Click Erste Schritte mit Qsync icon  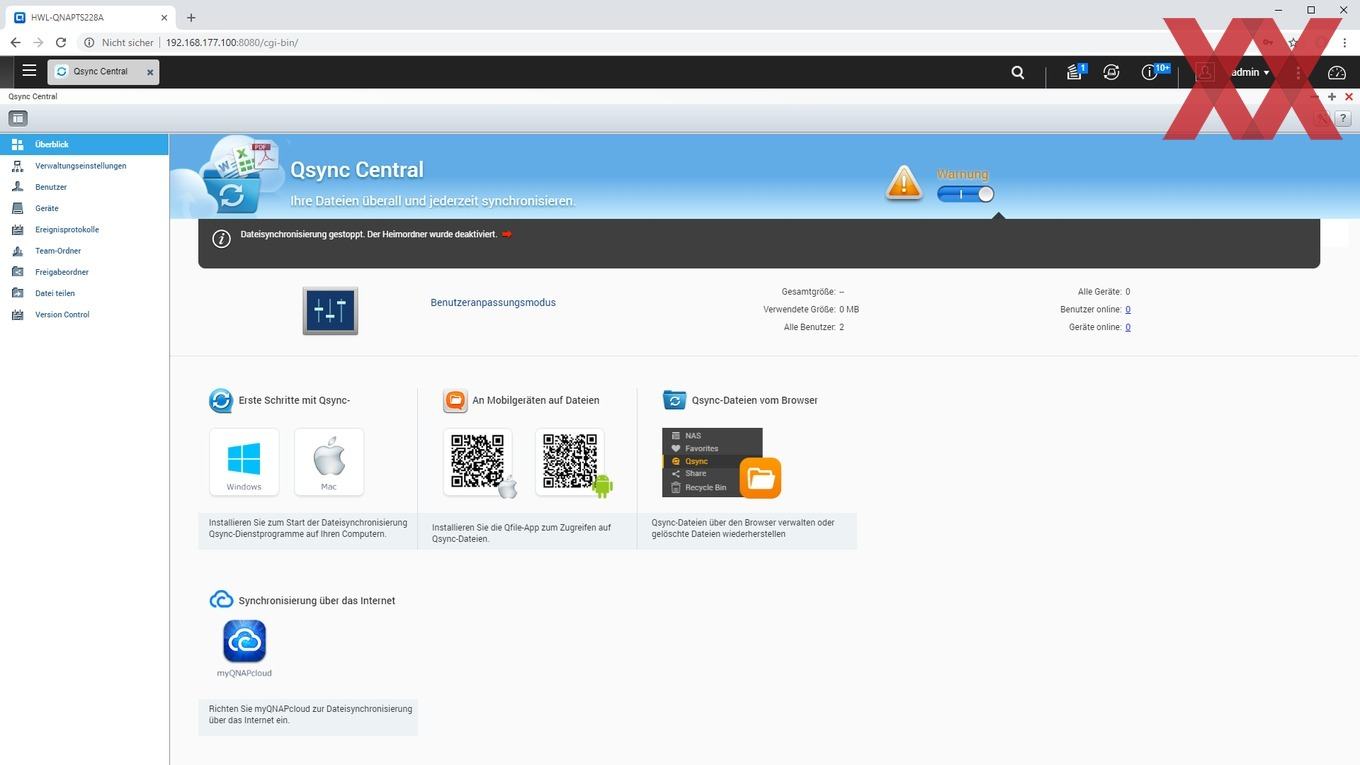pyautogui.click(x=220, y=401)
